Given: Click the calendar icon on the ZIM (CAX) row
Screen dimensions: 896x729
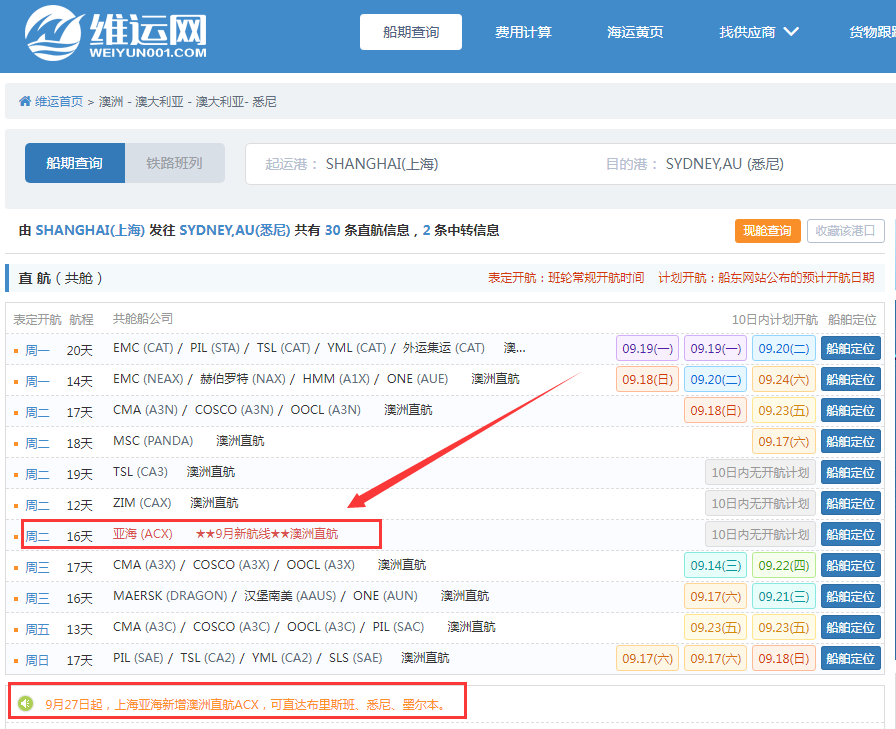Looking at the screenshot, I should [x=15, y=502].
